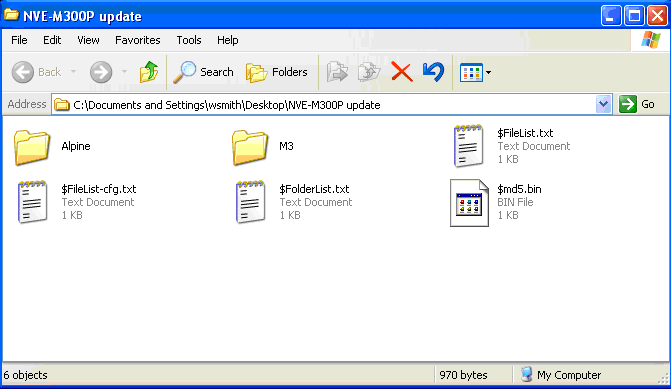The height and width of the screenshot is (389, 671).
Task: Open the Favorites menu
Action: (x=138, y=40)
